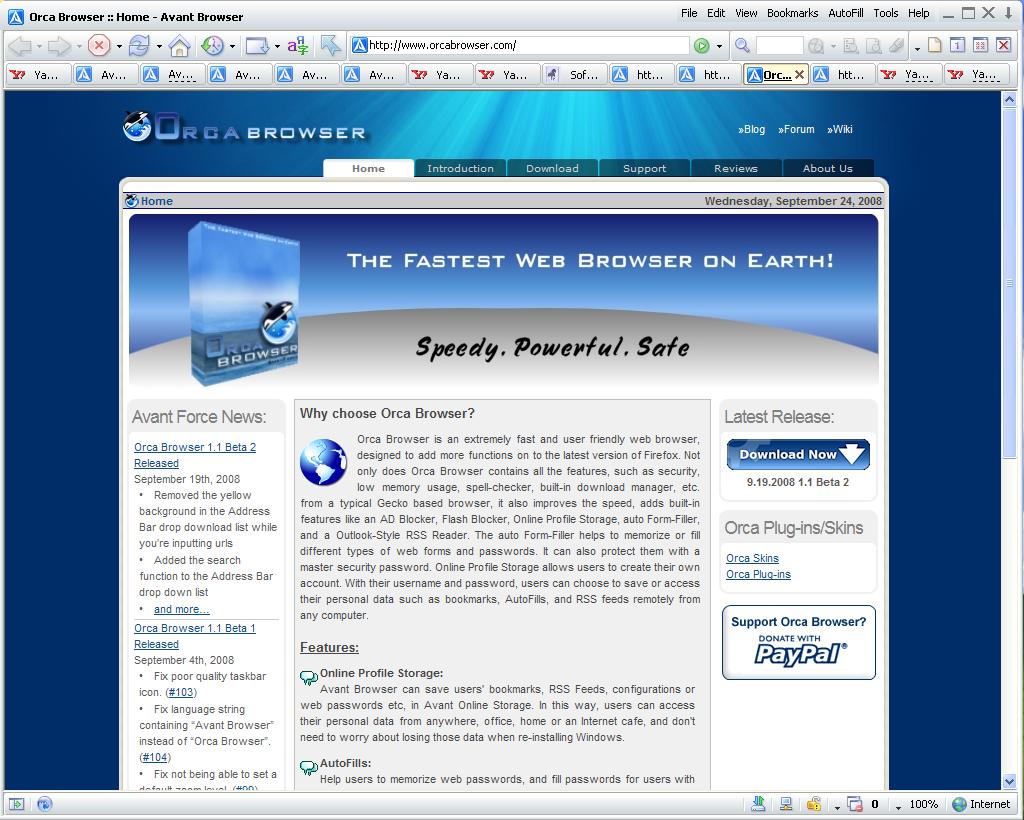Select the Support site tab
Screen dimensions: 1024x820
pyautogui.click(x=645, y=168)
